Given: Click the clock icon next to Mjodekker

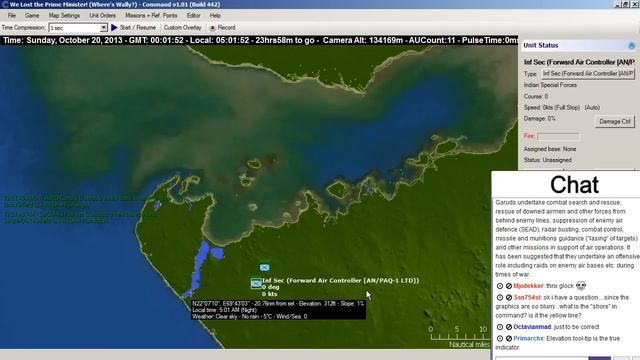Looking at the screenshot, I should point(500,286).
